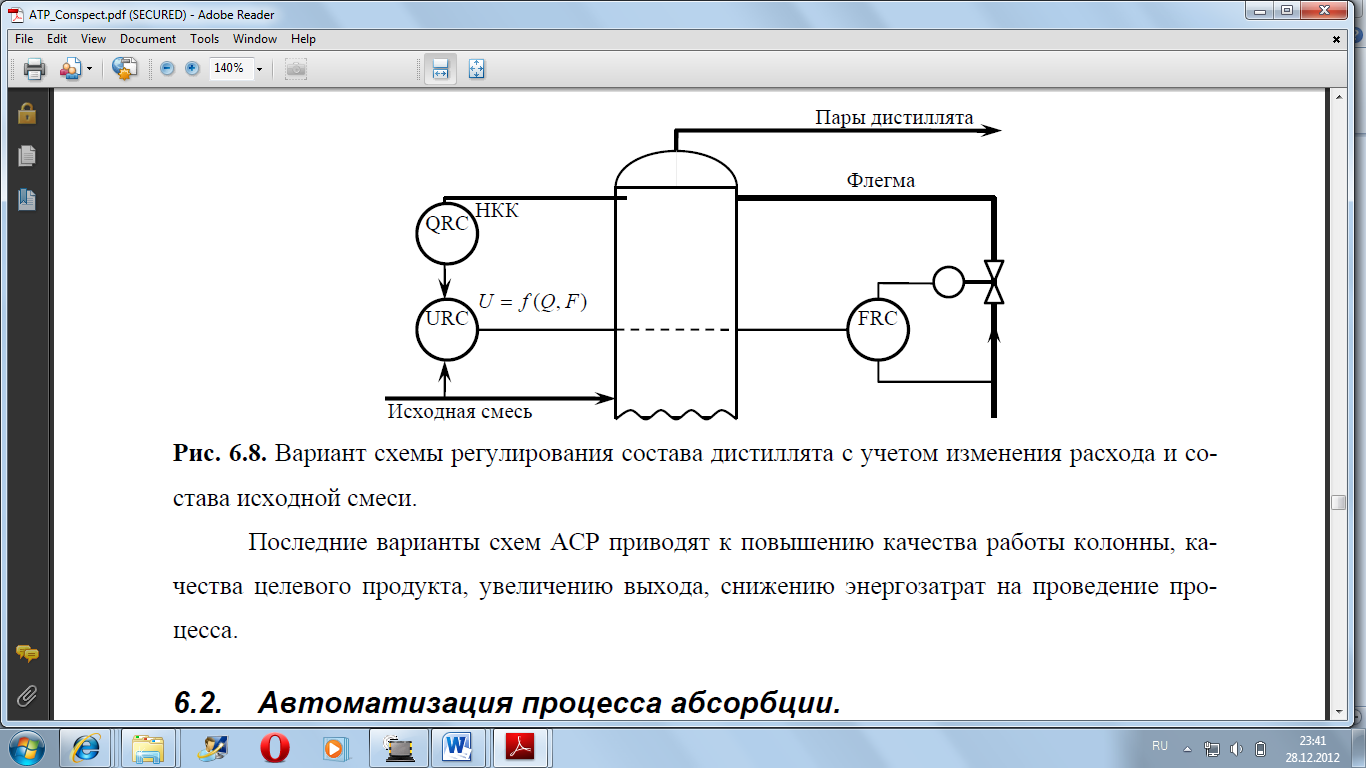This screenshot has width=1366, height=768.
Task: Toggle fit one full page mode
Action: coord(476,69)
